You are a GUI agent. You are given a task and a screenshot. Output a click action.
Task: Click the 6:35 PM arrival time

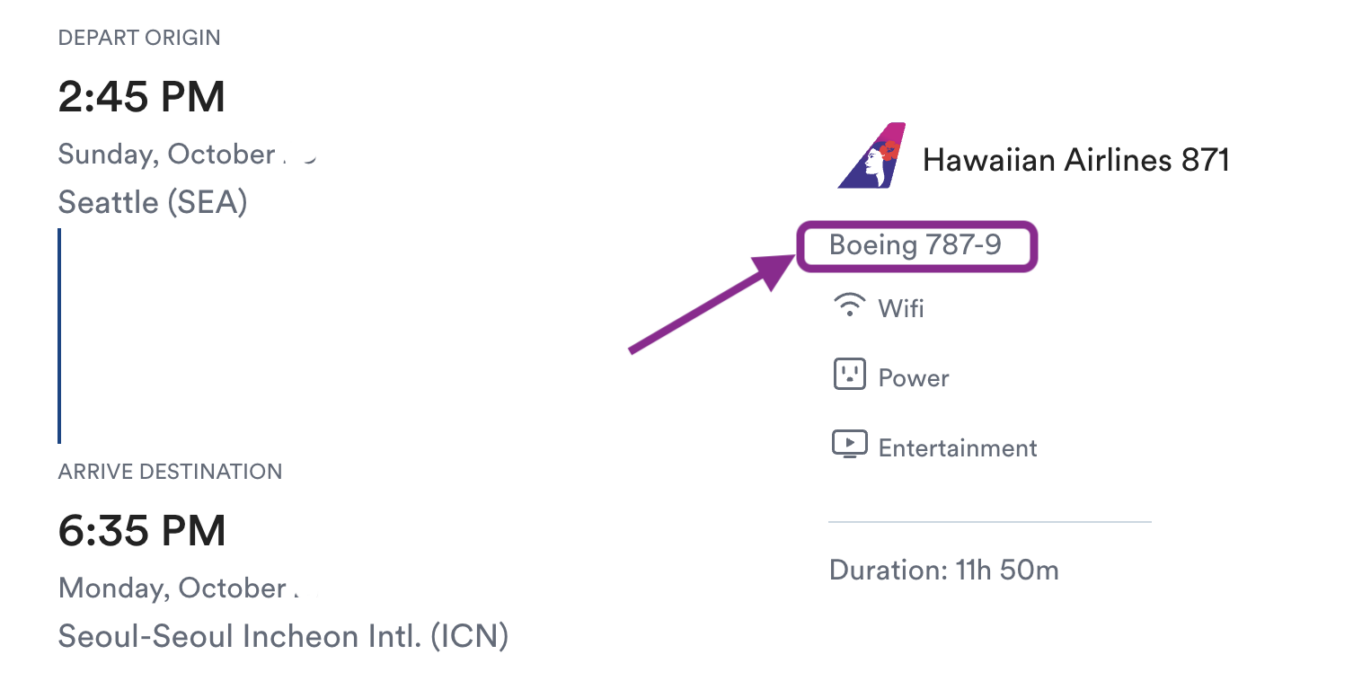tap(142, 531)
